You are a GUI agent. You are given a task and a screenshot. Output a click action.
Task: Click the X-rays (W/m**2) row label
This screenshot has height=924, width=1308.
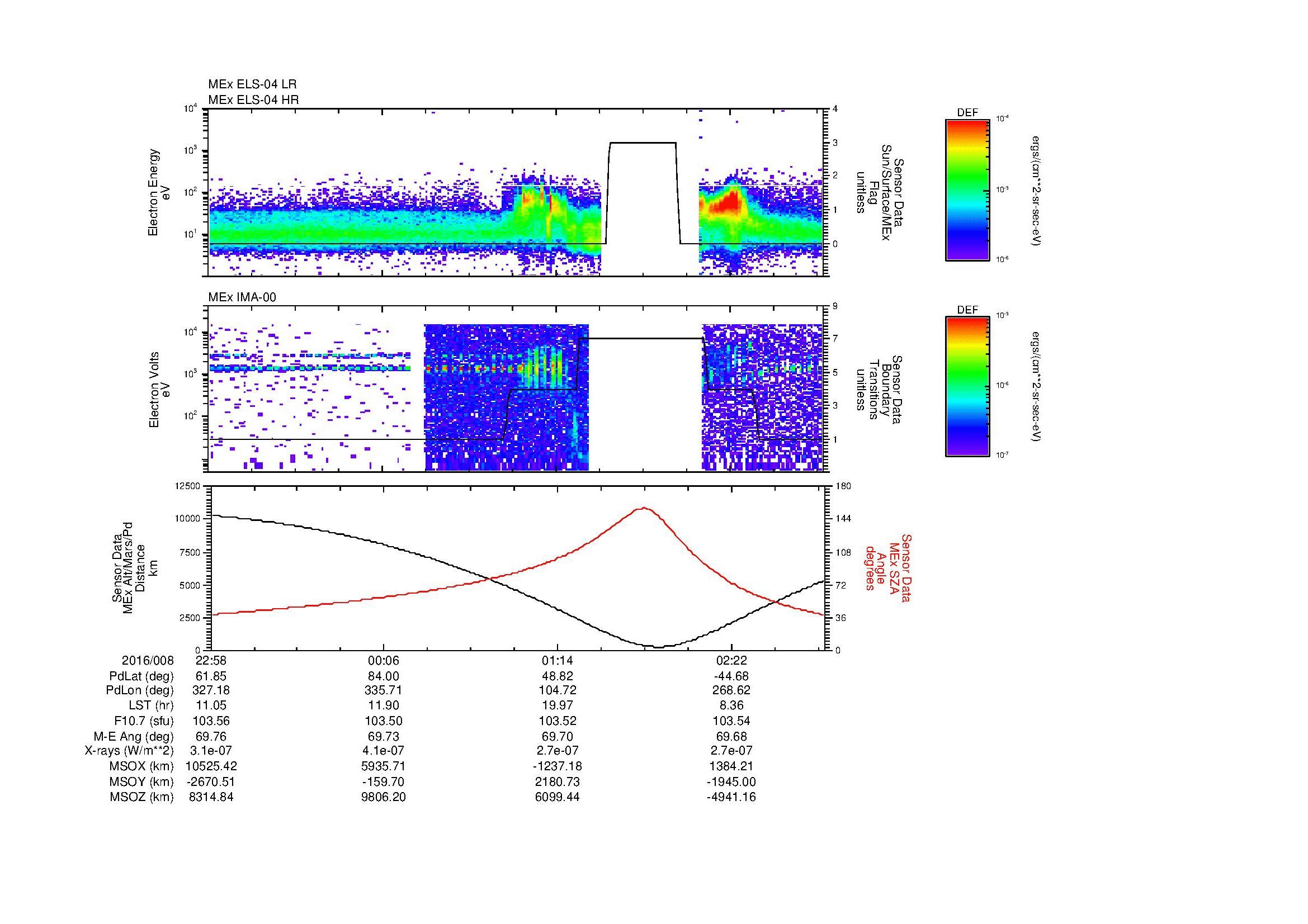point(129,751)
